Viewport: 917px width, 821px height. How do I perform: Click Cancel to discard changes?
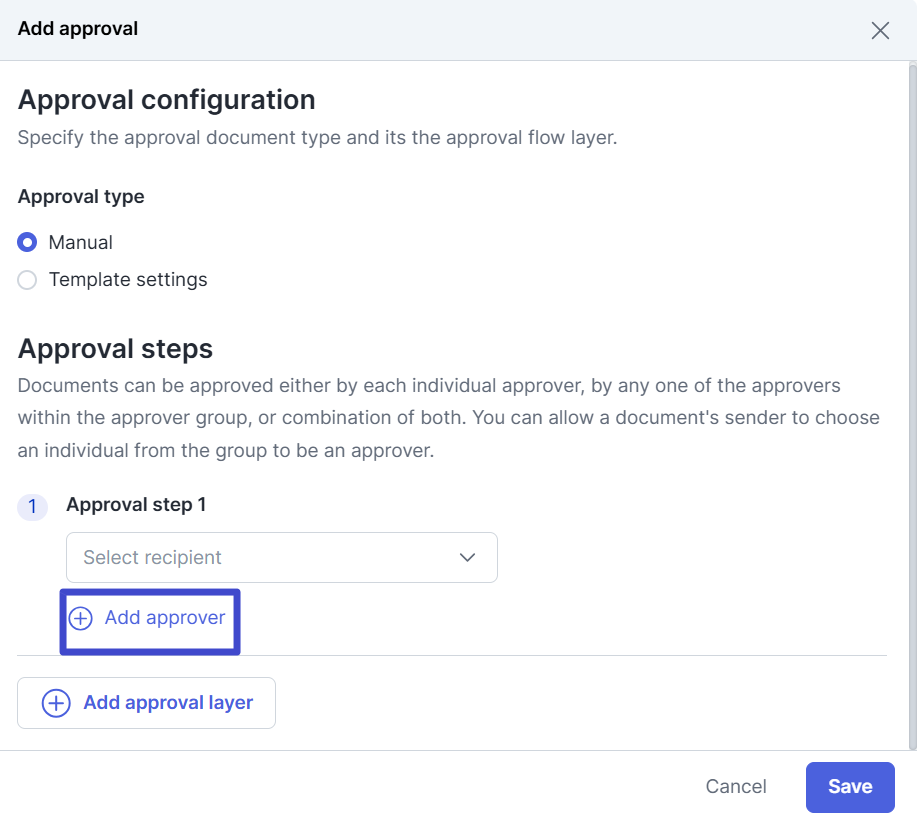click(x=736, y=786)
